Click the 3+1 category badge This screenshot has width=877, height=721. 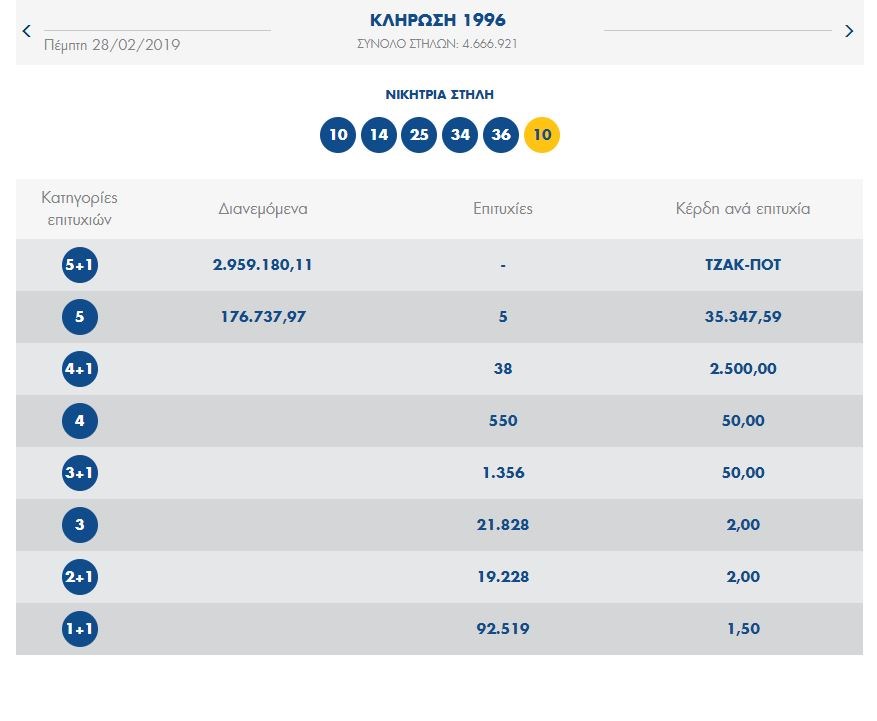tap(80, 473)
